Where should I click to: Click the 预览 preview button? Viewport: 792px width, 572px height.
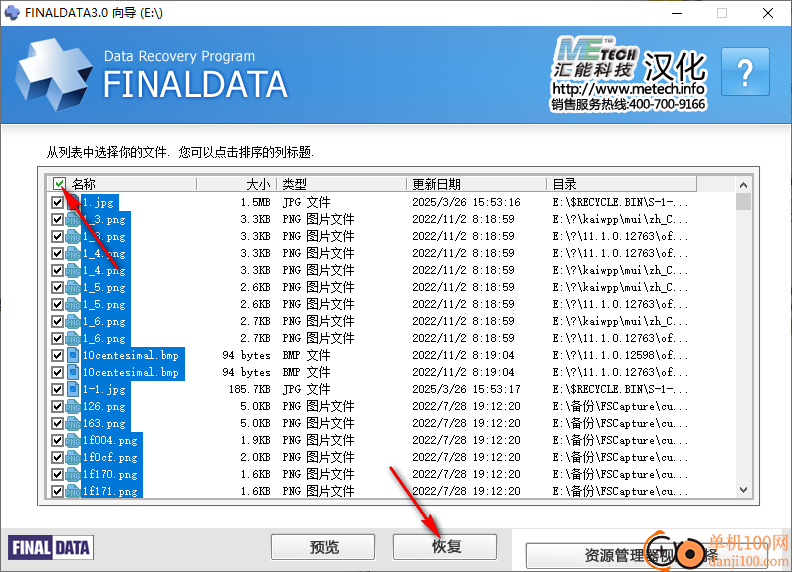[323, 547]
